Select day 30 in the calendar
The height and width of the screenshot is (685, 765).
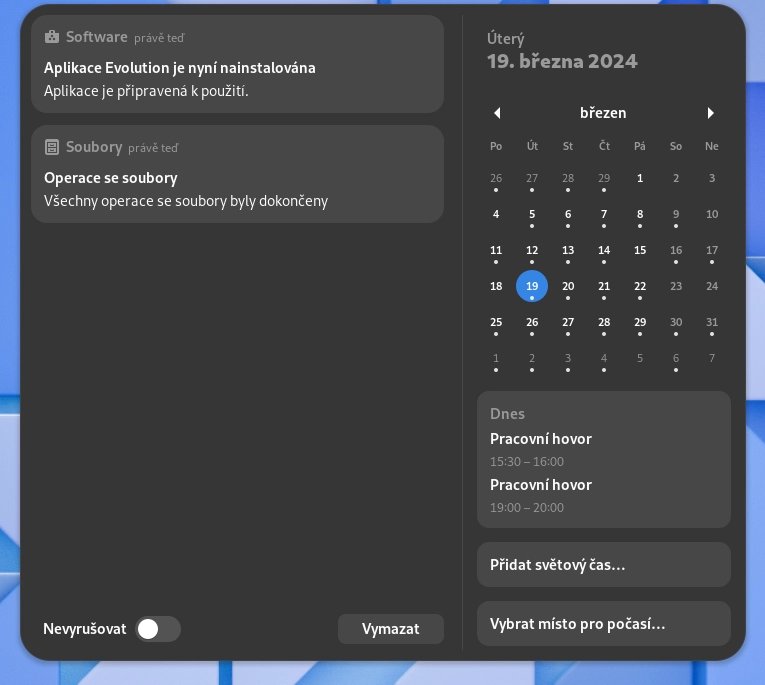point(676,322)
